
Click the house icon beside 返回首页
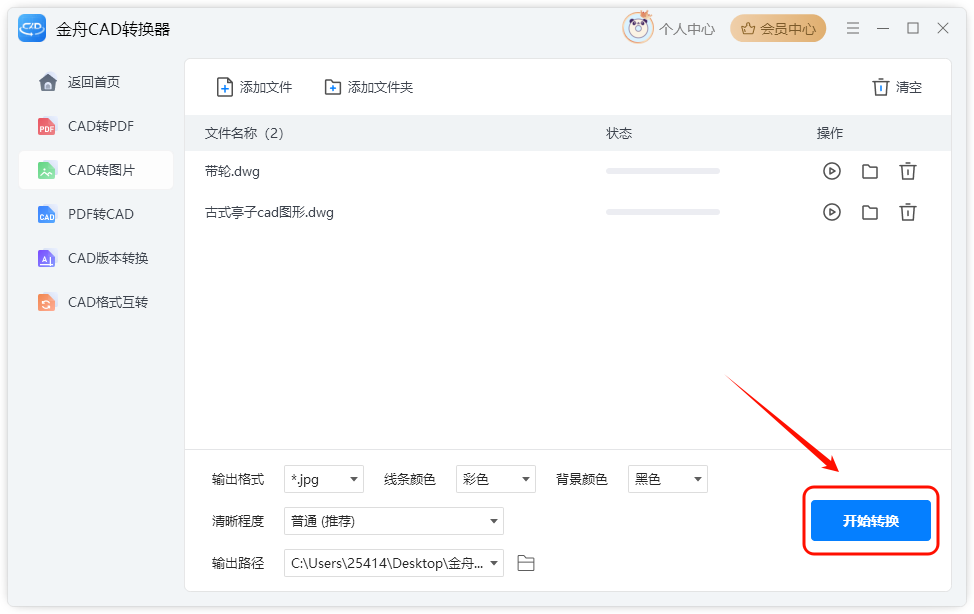click(x=48, y=82)
